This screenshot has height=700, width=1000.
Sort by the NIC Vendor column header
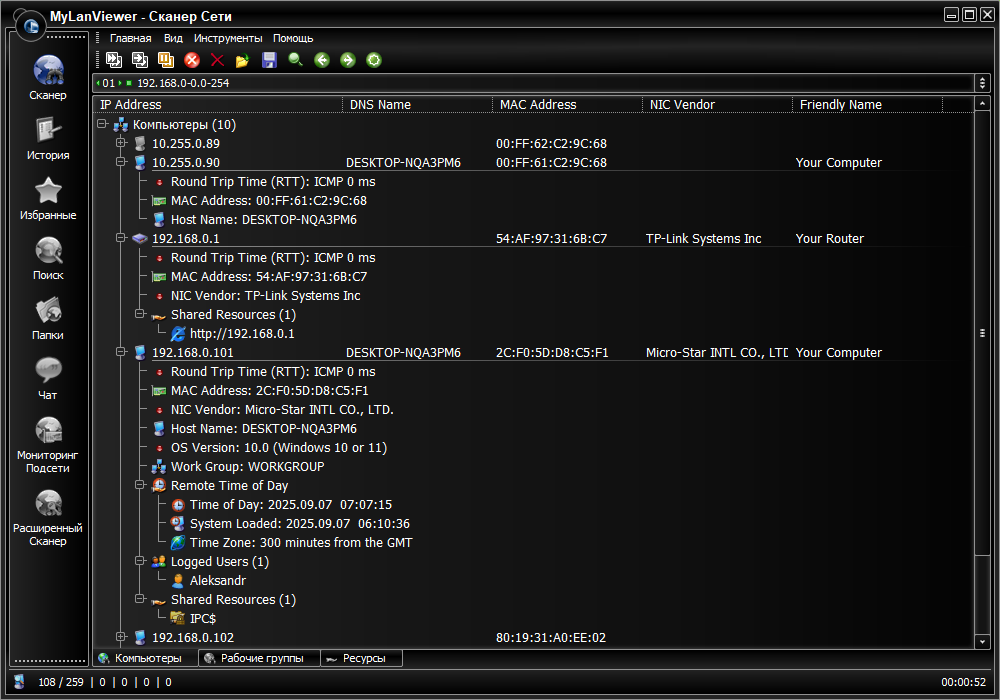717,105
